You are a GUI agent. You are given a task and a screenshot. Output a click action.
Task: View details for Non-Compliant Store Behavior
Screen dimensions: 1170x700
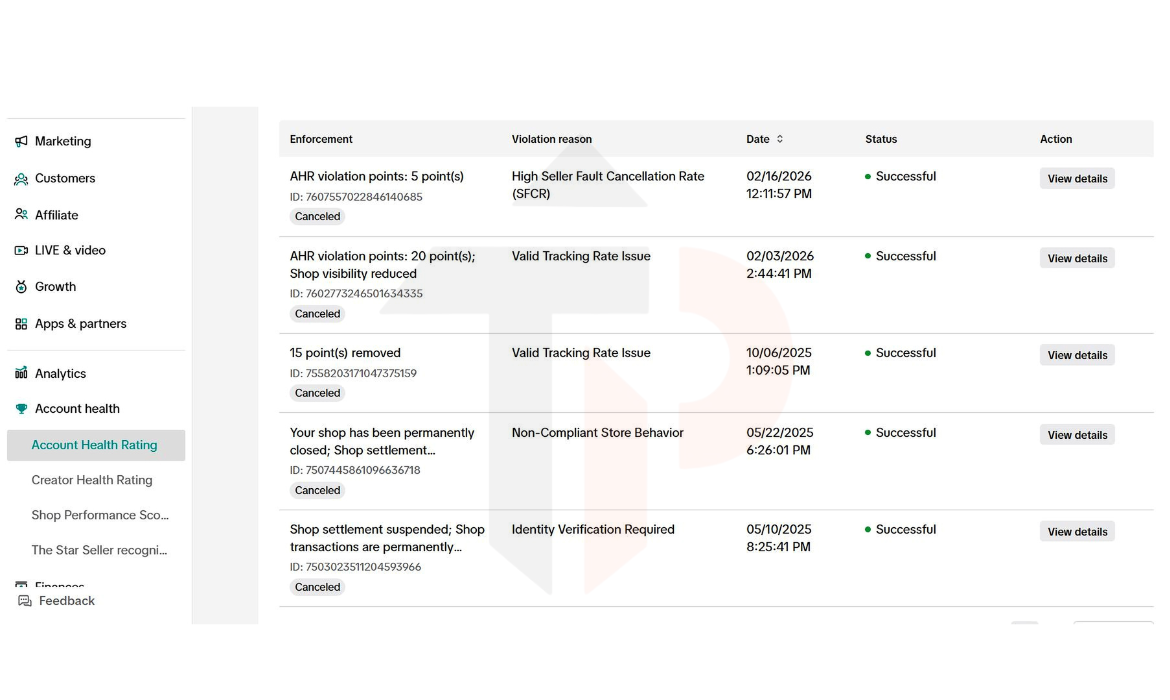[x=1077, y=435]
